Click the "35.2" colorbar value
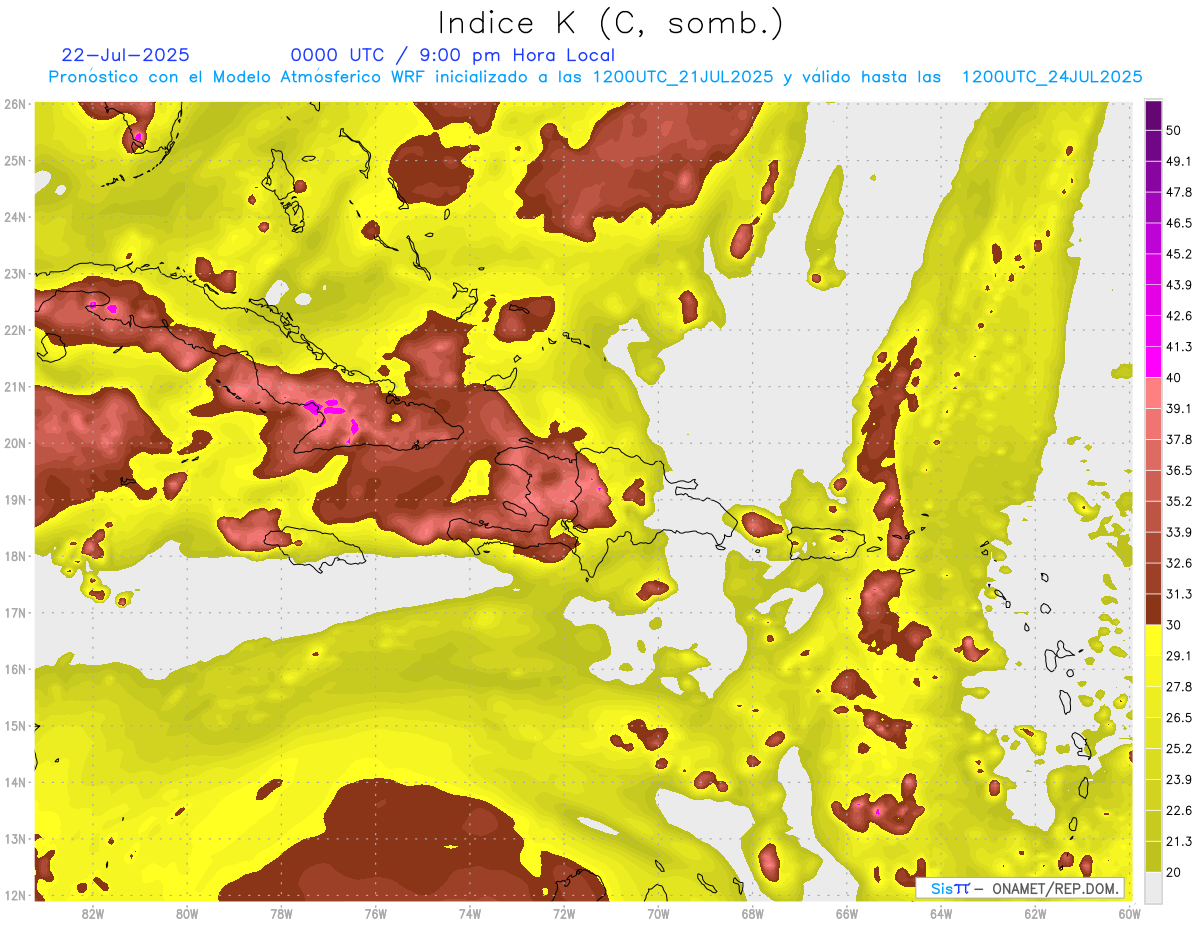Screen dimensions: 1200x927 1179,502
